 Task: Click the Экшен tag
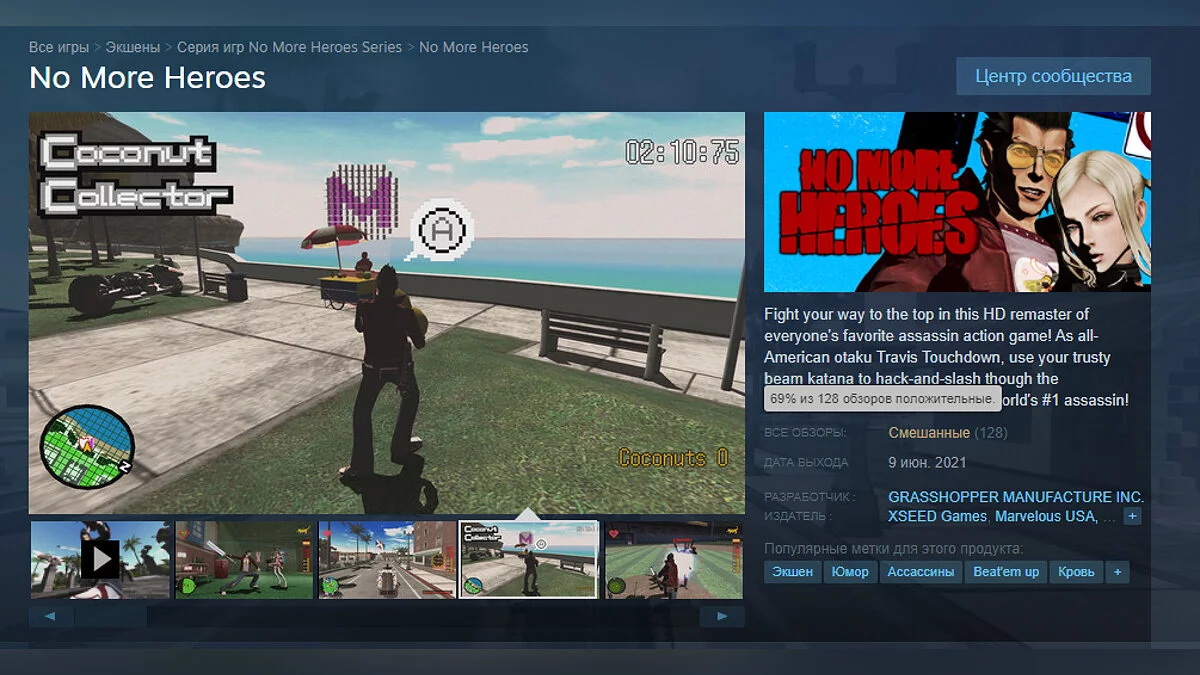793,572
